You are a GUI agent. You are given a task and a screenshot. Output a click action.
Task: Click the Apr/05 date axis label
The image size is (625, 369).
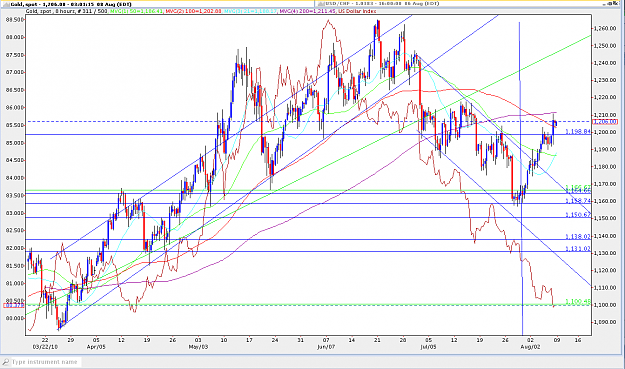(x=96, y=347)
